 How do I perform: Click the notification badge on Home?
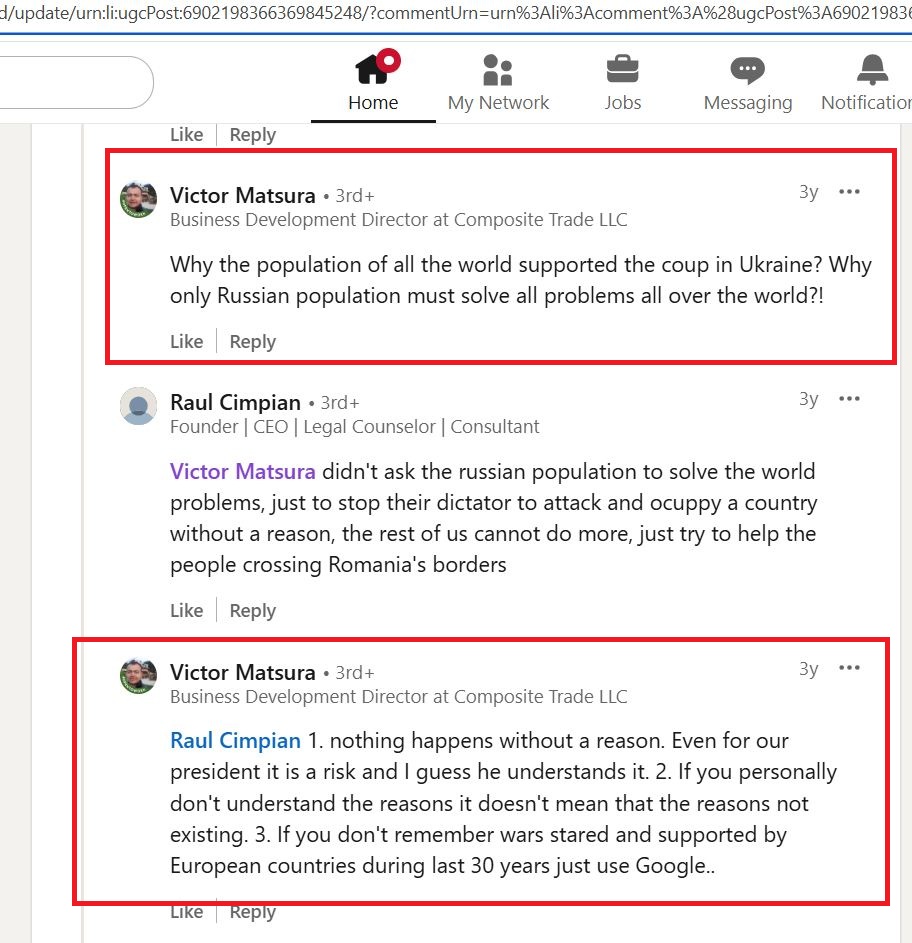click(x=388, y=58)
